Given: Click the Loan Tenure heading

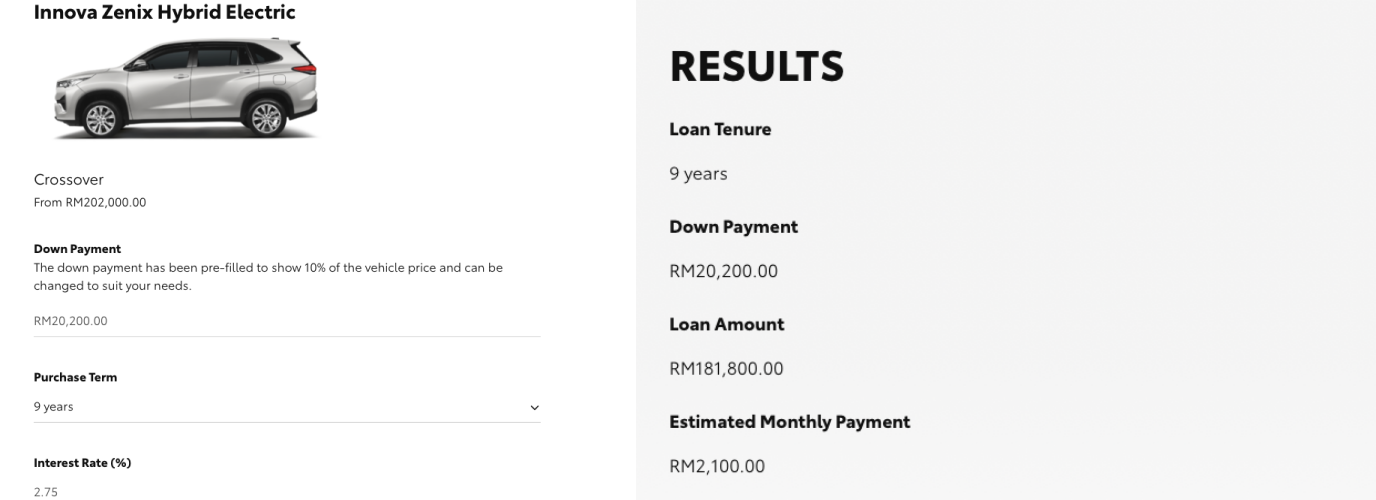Looking at the screenshot, I should point(720,129).
